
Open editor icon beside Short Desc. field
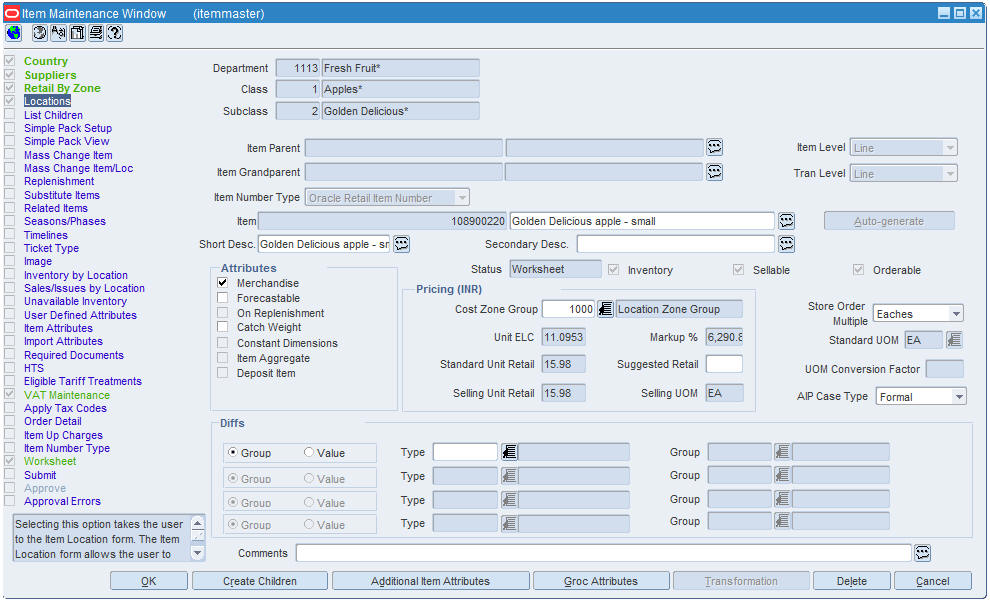point(402,244)
